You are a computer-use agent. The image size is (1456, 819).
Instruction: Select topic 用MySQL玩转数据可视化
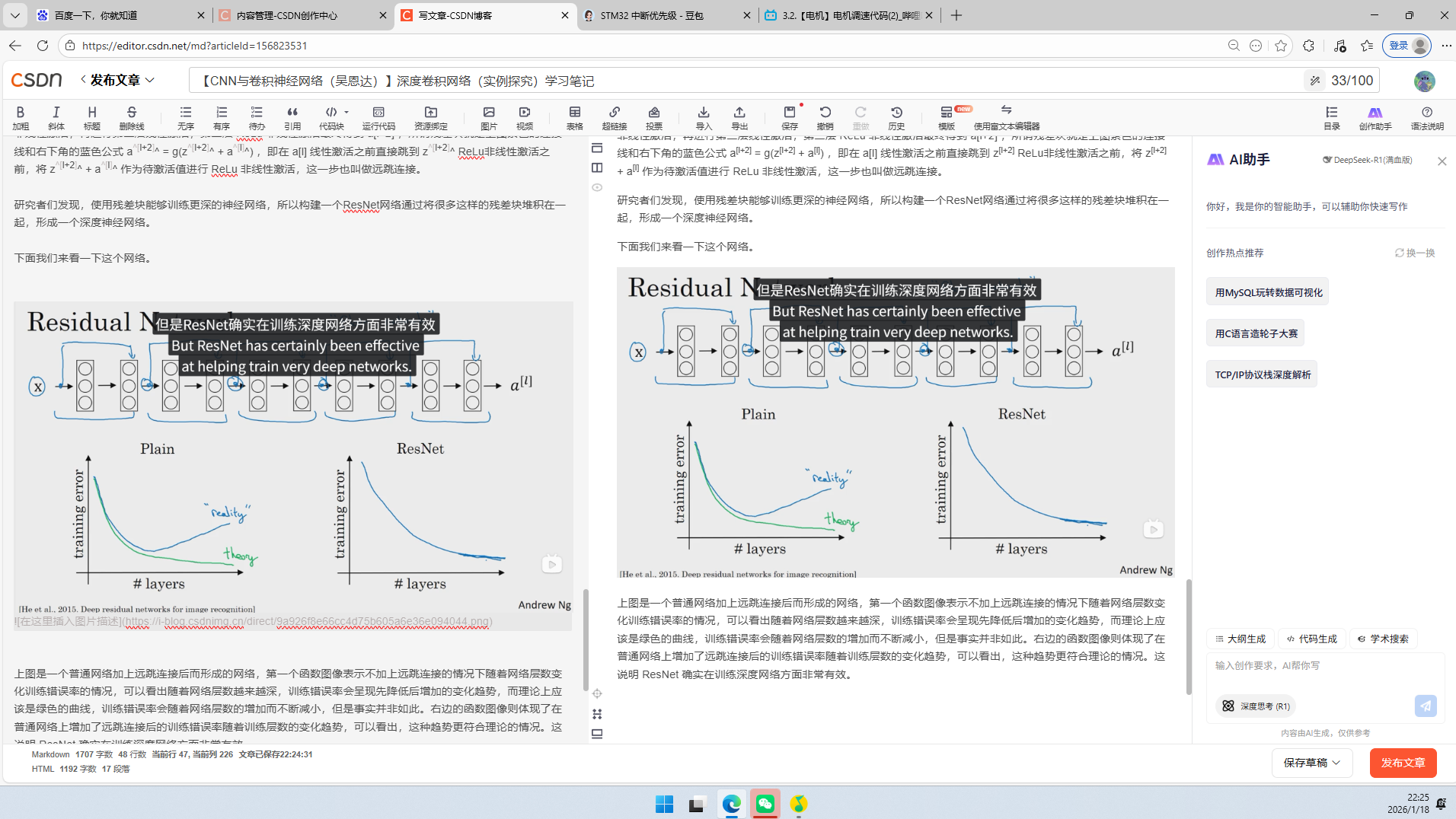click(1268, 292)
